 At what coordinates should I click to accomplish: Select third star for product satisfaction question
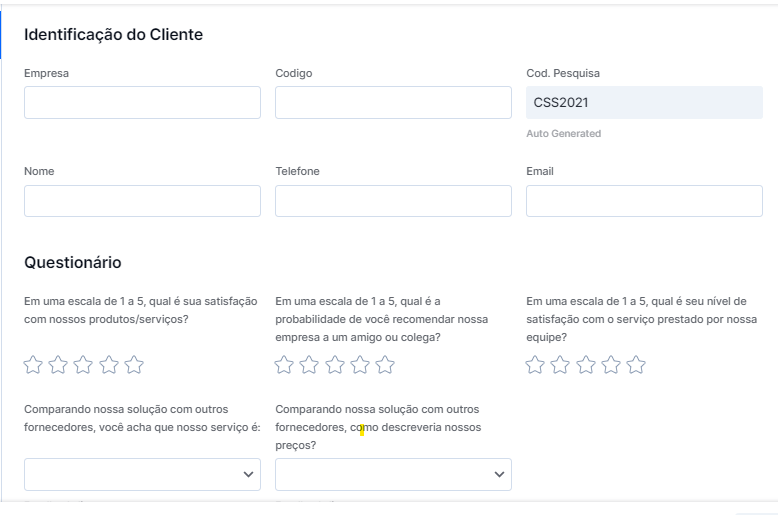click(83, 365)
